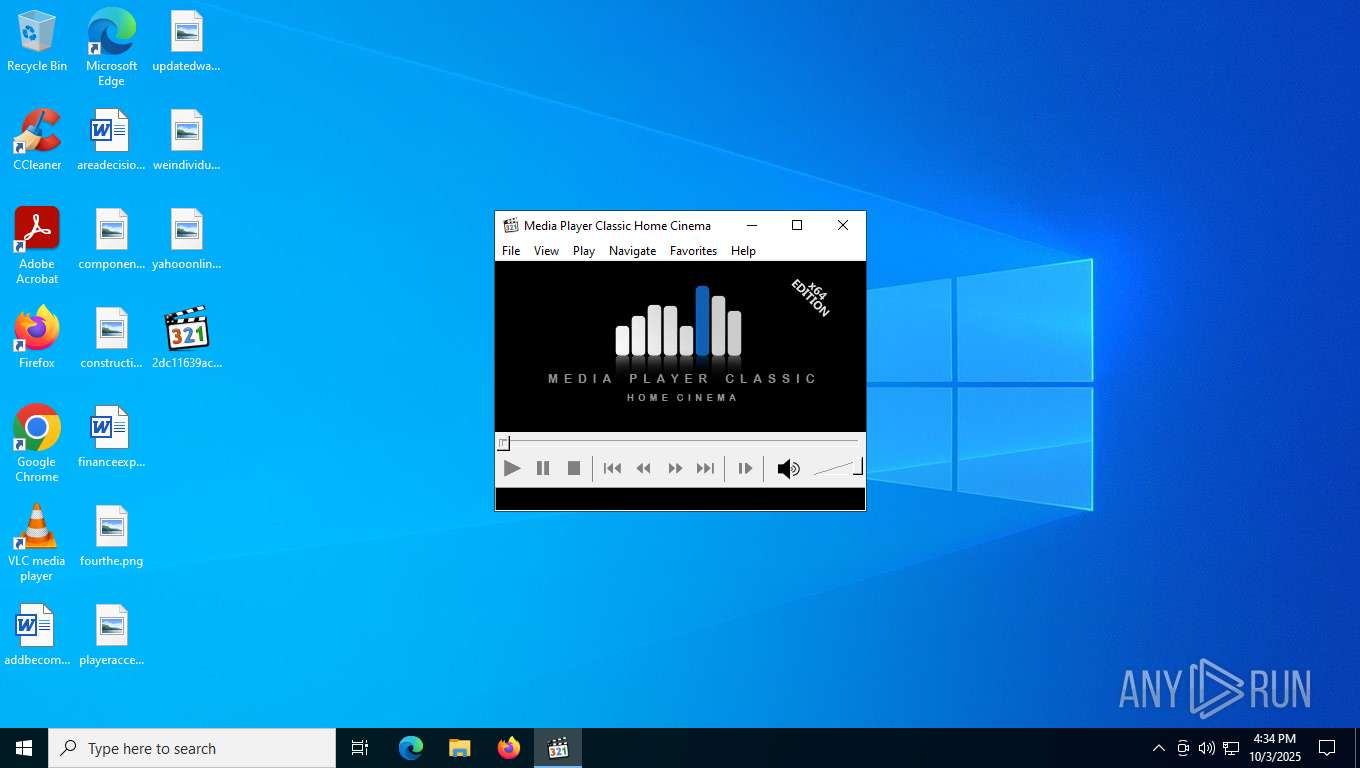Viewport: 1360px width, 768px height.
Task: Select the playeracce... image file icon
Action: coord(111,635)
